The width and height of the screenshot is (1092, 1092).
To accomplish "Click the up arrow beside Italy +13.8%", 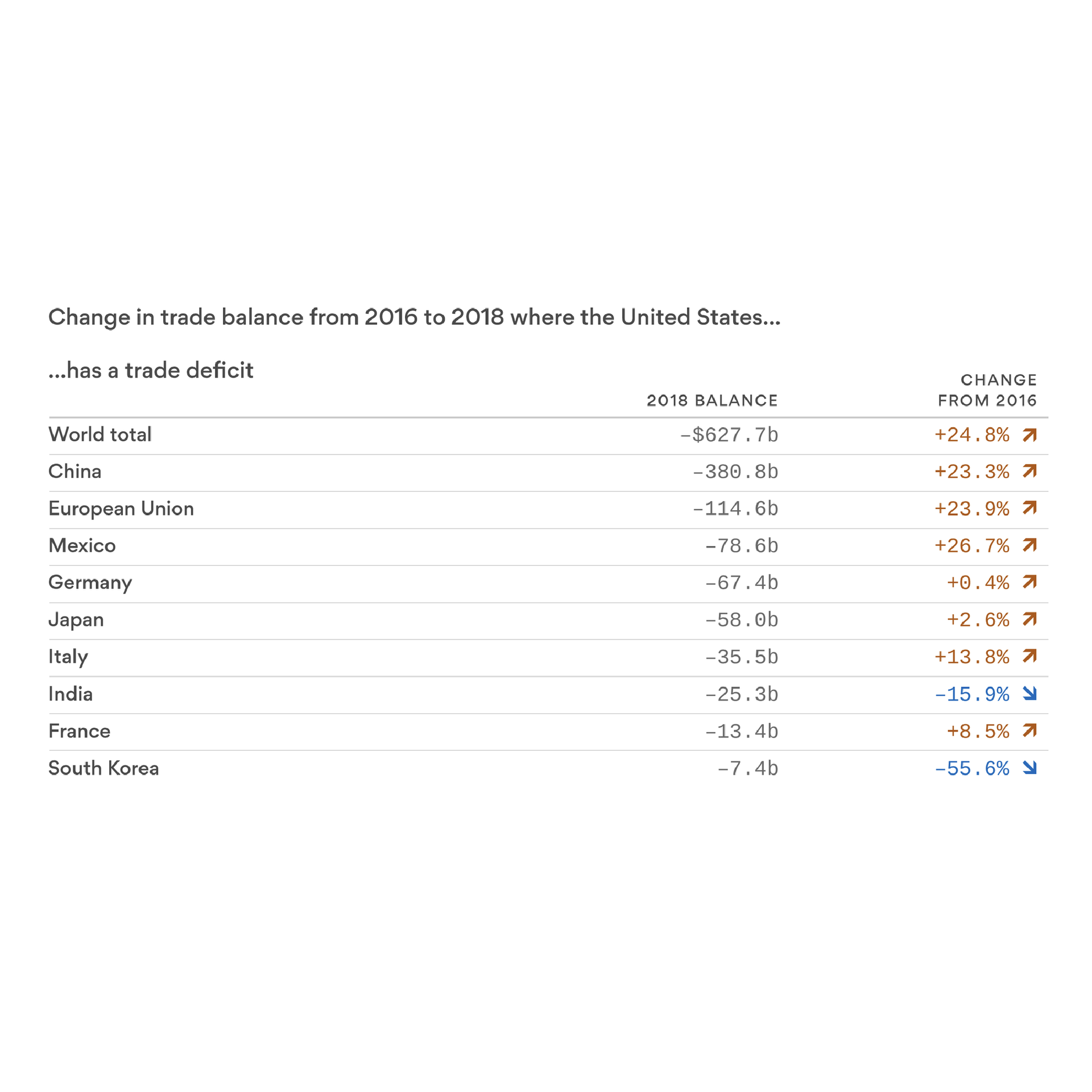I will [1029, 656].
